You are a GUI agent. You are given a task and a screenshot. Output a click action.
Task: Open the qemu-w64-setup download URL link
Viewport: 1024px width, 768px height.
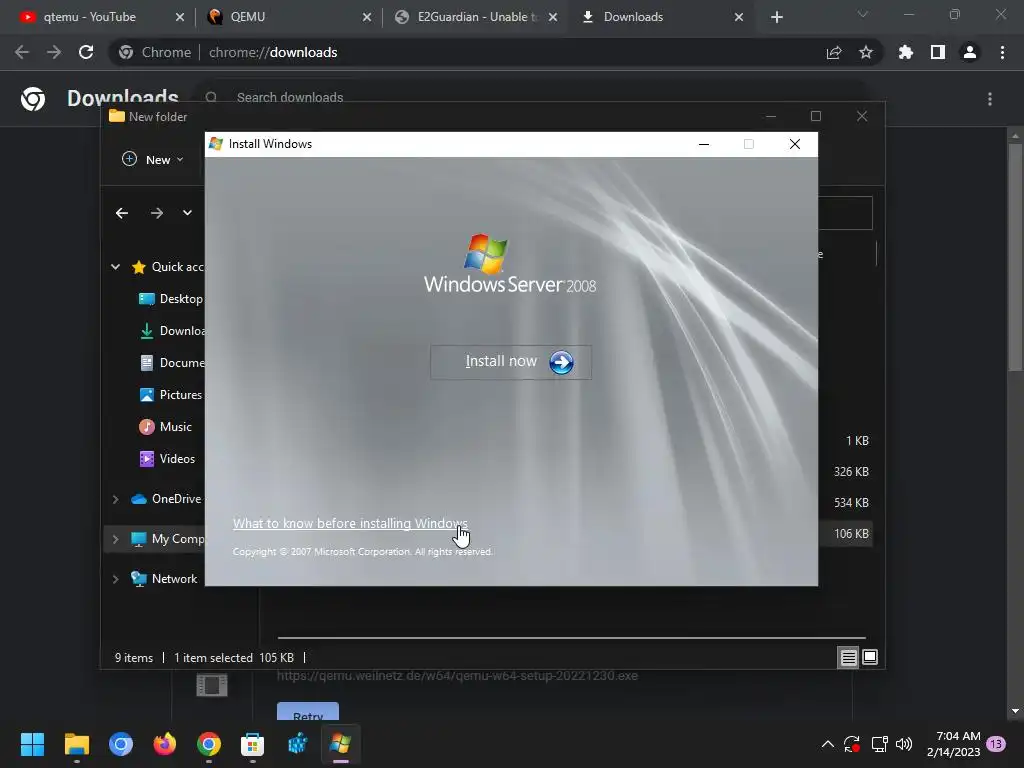[x=457, y=675]
